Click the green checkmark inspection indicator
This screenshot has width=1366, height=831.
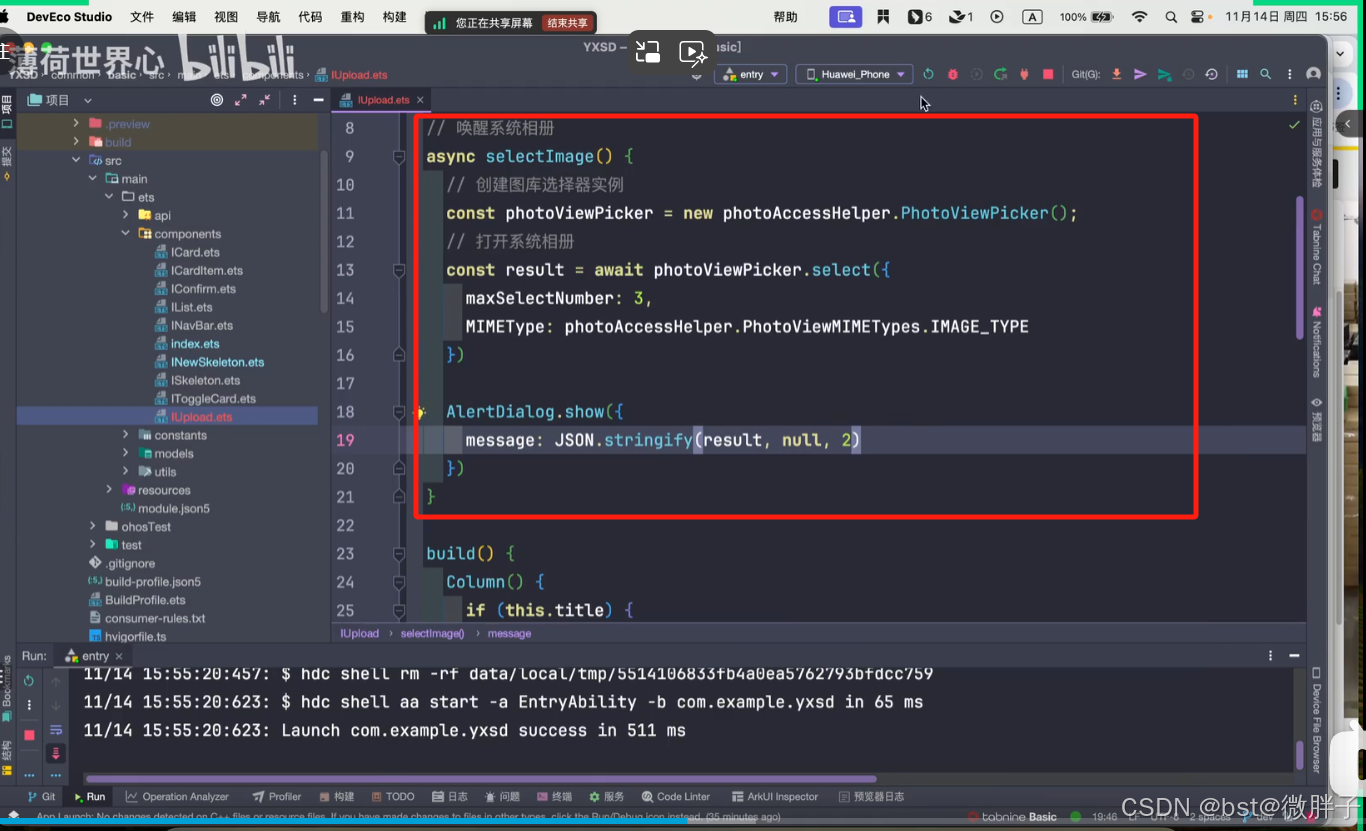tap(1294, 125)
